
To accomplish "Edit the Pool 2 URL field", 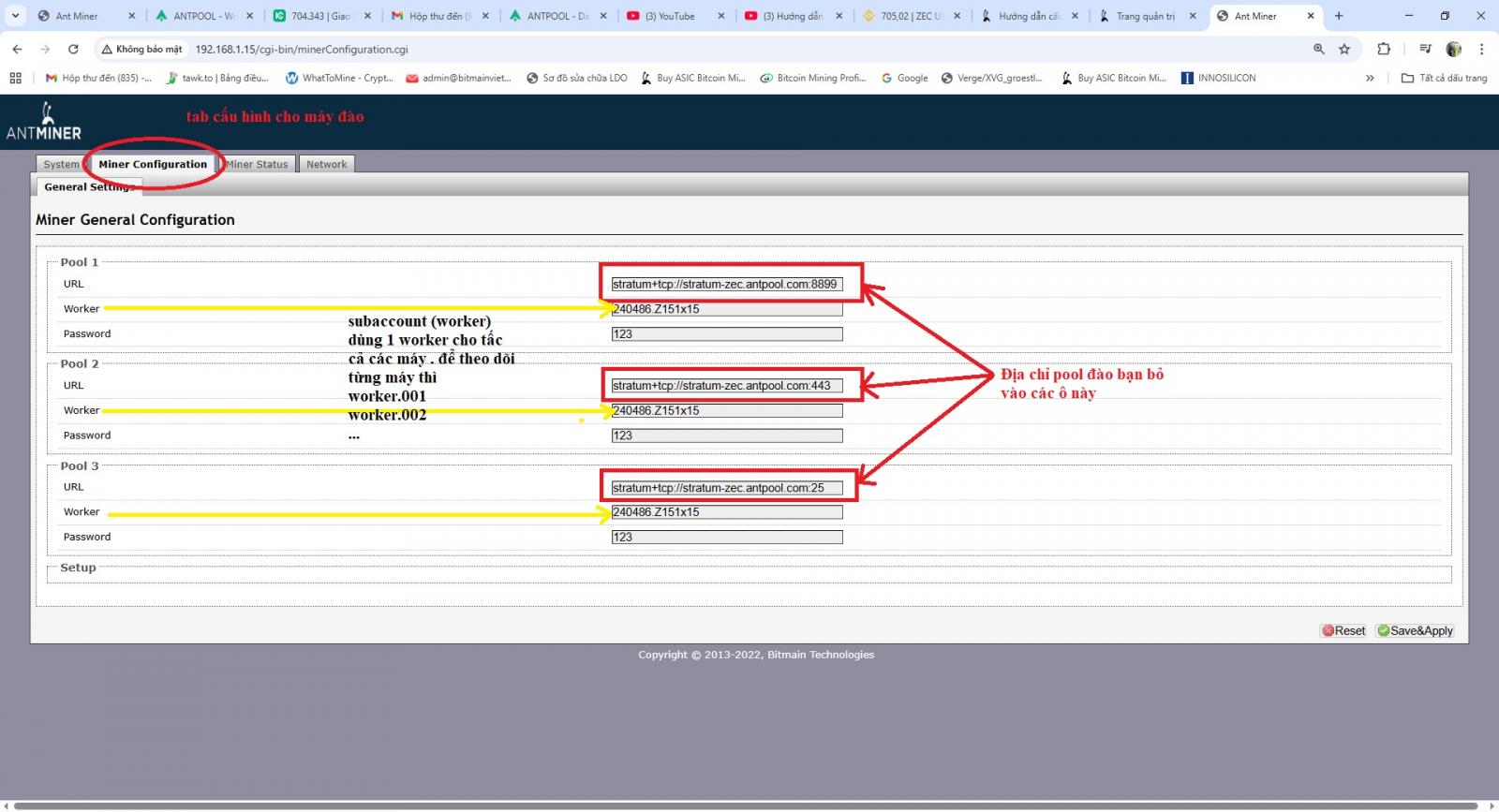I will pos(727,386).
